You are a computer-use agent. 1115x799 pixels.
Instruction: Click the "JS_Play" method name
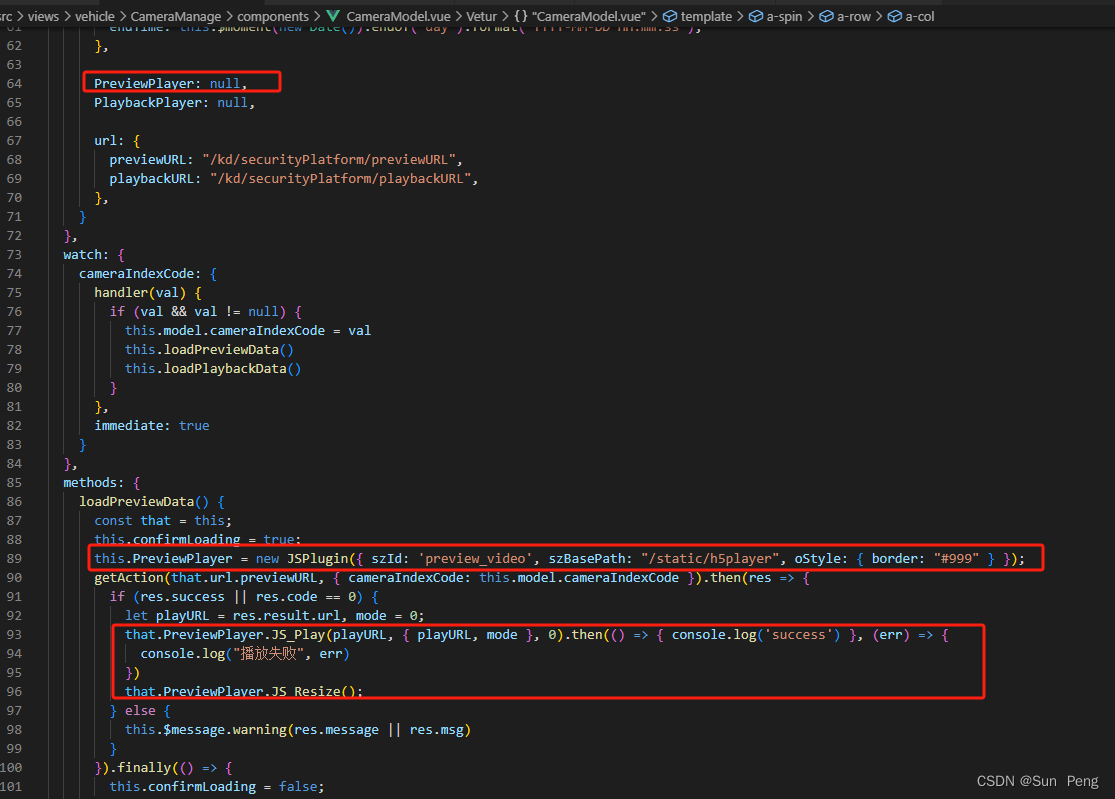click(x=298, y=635)
